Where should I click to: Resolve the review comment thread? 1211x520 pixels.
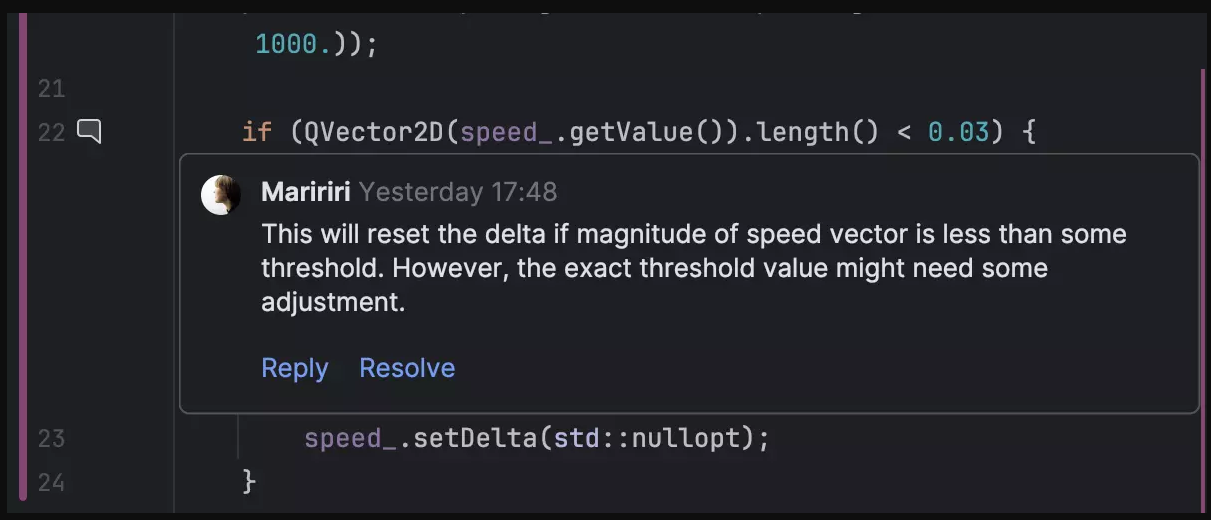(407, 368)
